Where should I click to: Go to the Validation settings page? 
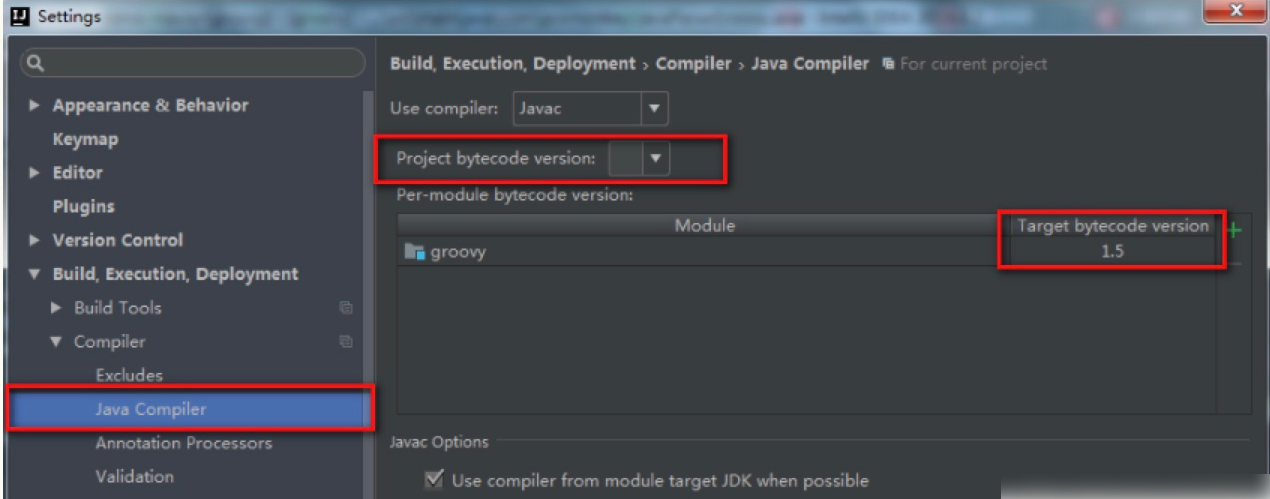click(x=134, y=477)
